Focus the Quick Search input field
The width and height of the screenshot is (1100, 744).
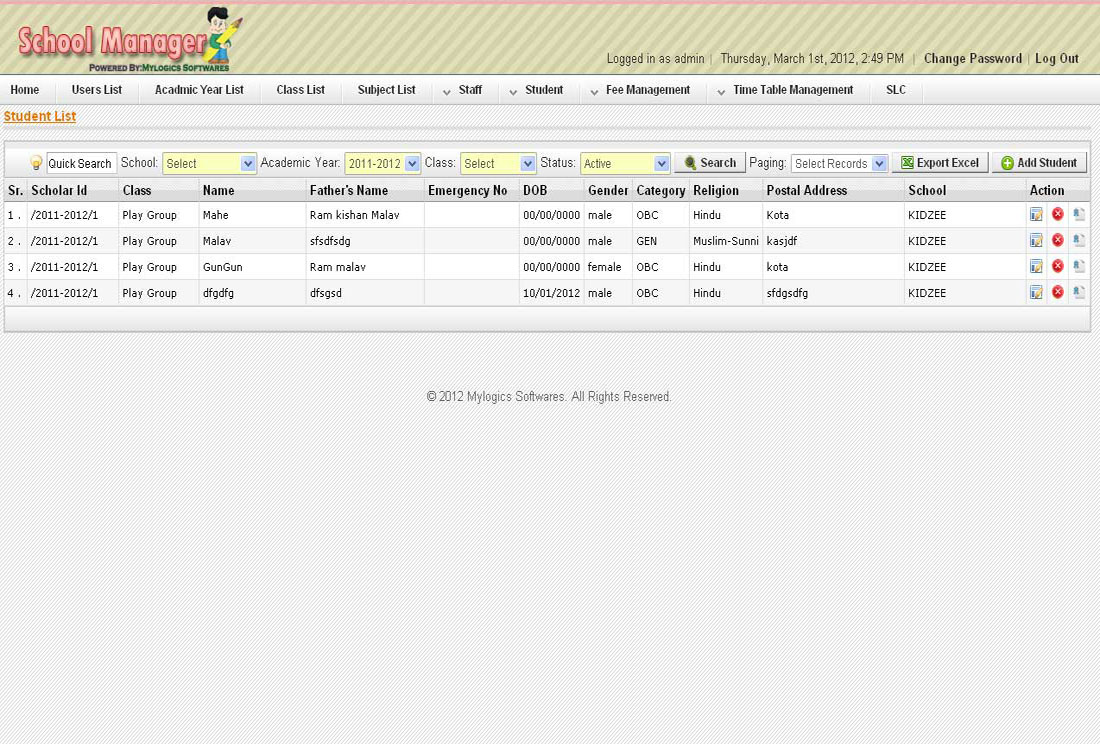81,163
